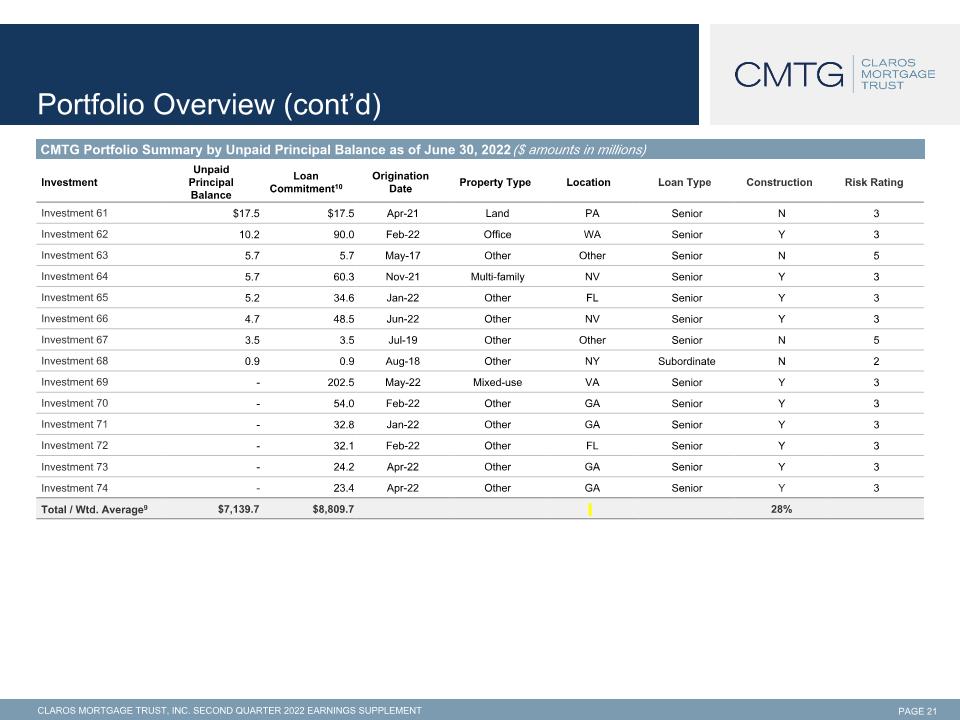The width and height of the screenshot is (960, 720).
Task: Click construction 'N' for Investment 61
Action: 781,214
